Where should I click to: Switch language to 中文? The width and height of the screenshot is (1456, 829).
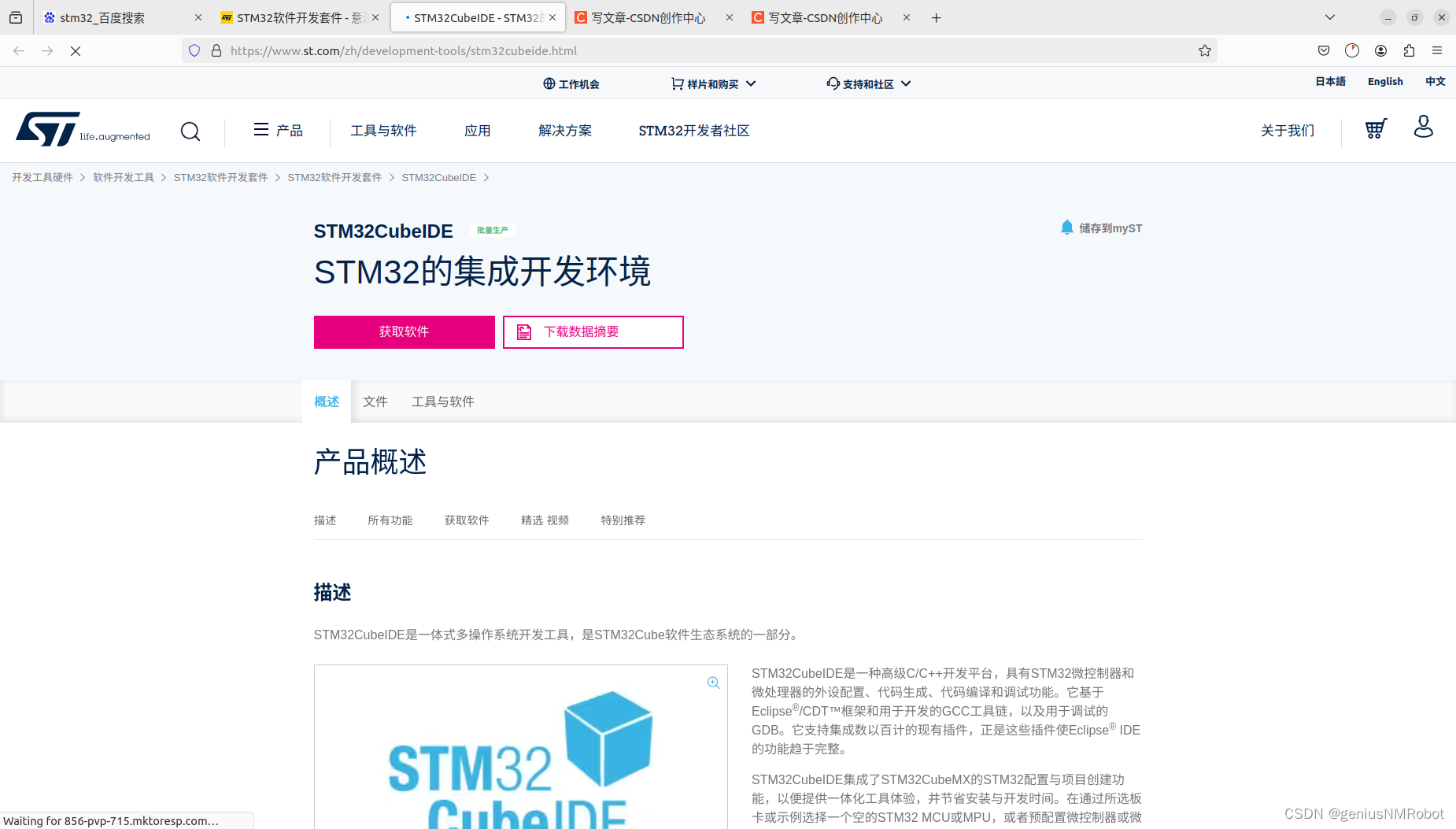click(1436, 81)
